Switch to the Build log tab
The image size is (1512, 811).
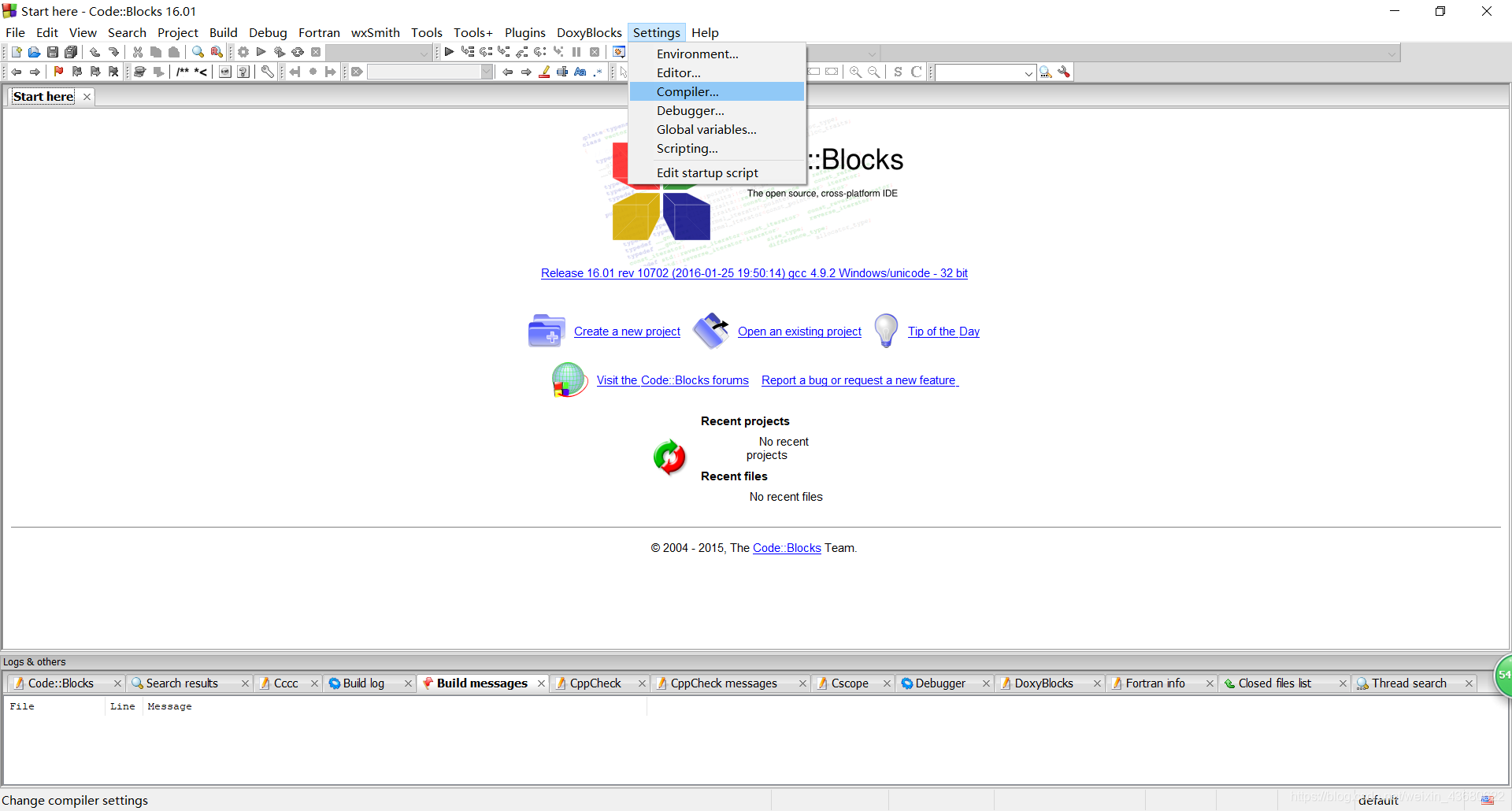(x=364, y=683)
